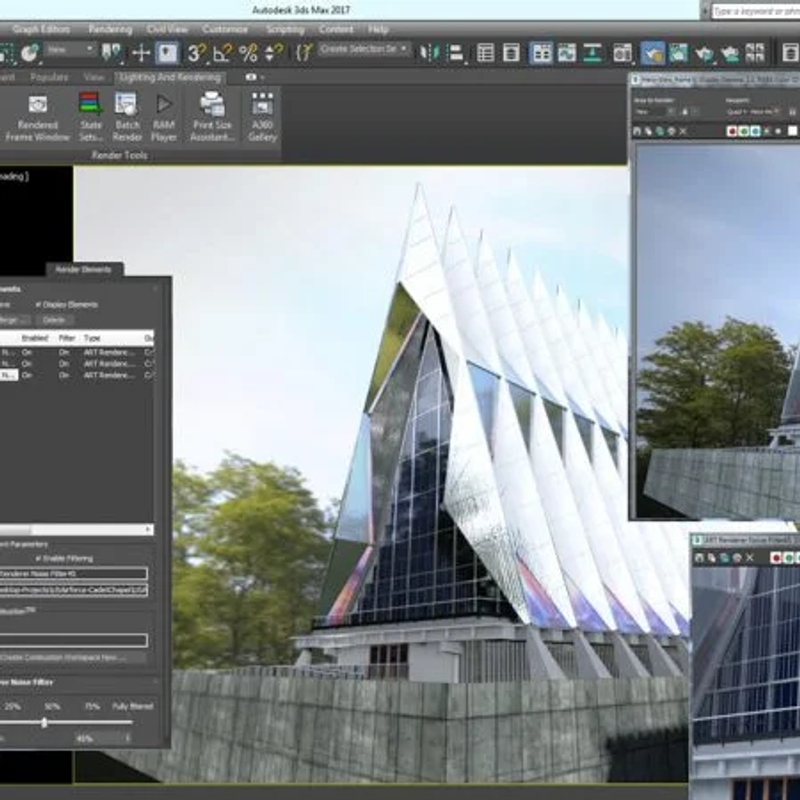Clone the top render frame window
Viewport: 800px width, 800px height.
(660, 131)
